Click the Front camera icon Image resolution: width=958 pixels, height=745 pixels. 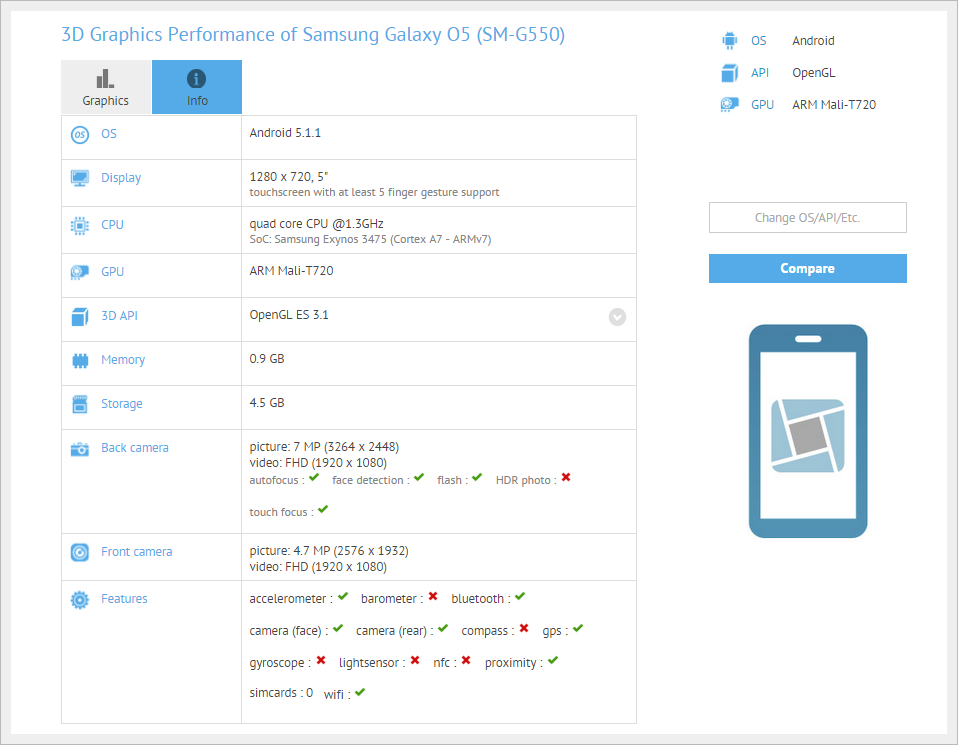coord(80,552)
